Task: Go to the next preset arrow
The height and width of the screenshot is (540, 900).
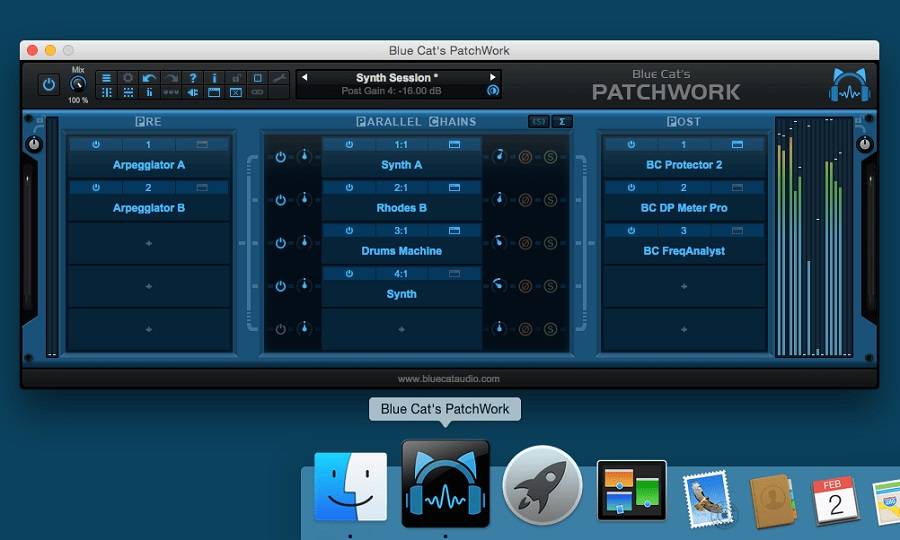Action: [492, 77]
